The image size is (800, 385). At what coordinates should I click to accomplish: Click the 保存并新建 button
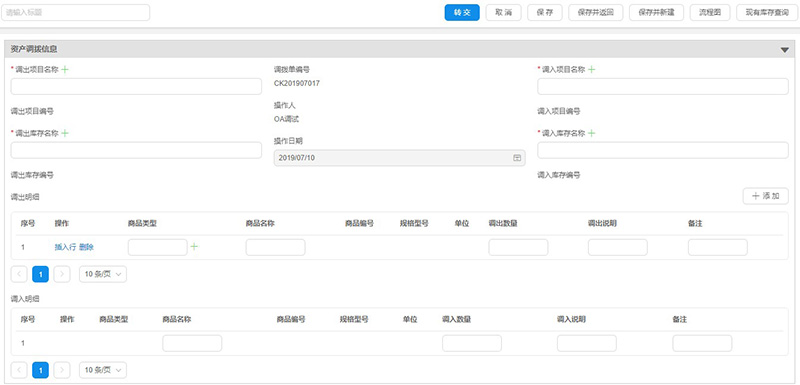tap(657, 13)
